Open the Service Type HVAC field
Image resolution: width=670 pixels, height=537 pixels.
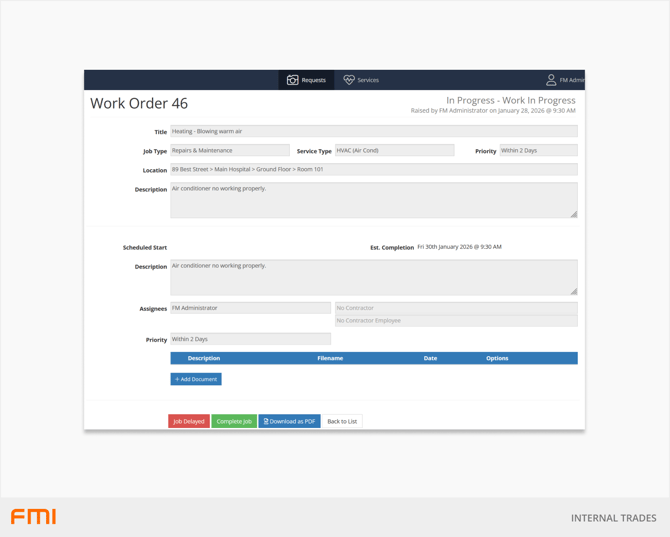(x=394, y=150)
